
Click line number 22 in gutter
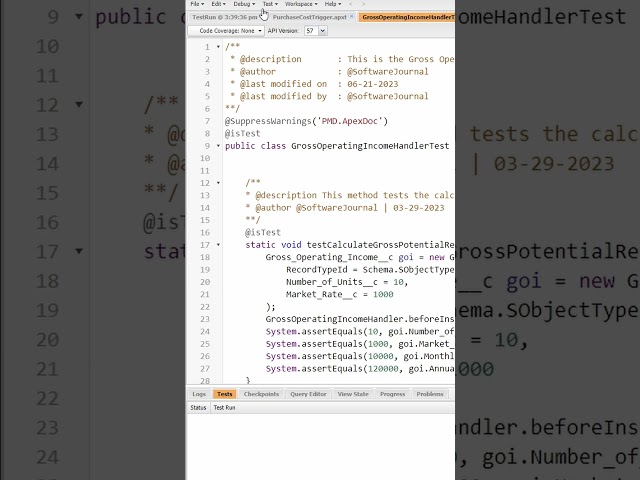(x=205, y=307)
